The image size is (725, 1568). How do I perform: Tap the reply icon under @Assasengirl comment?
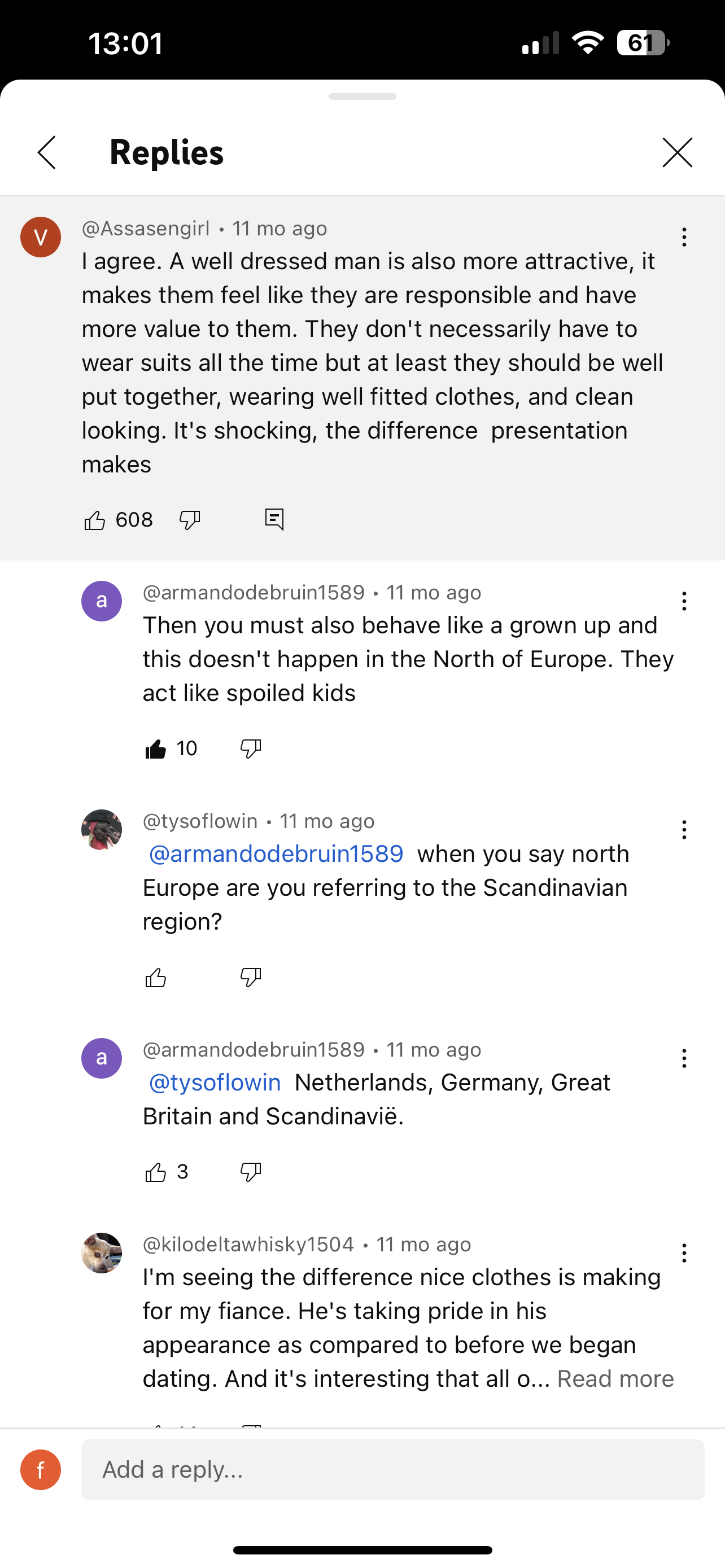coord(274,520)
